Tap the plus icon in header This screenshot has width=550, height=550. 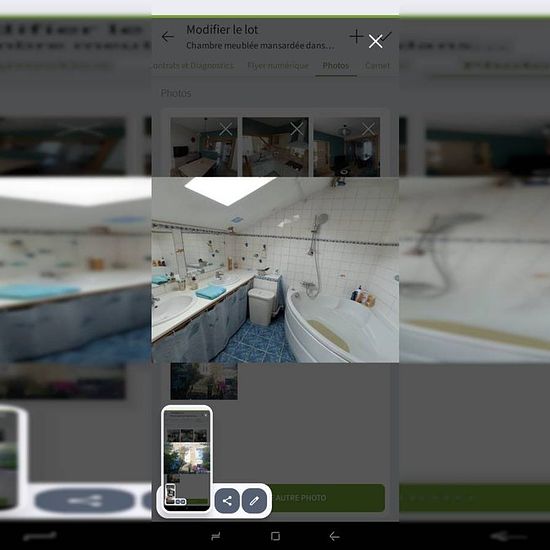(356, 36)
